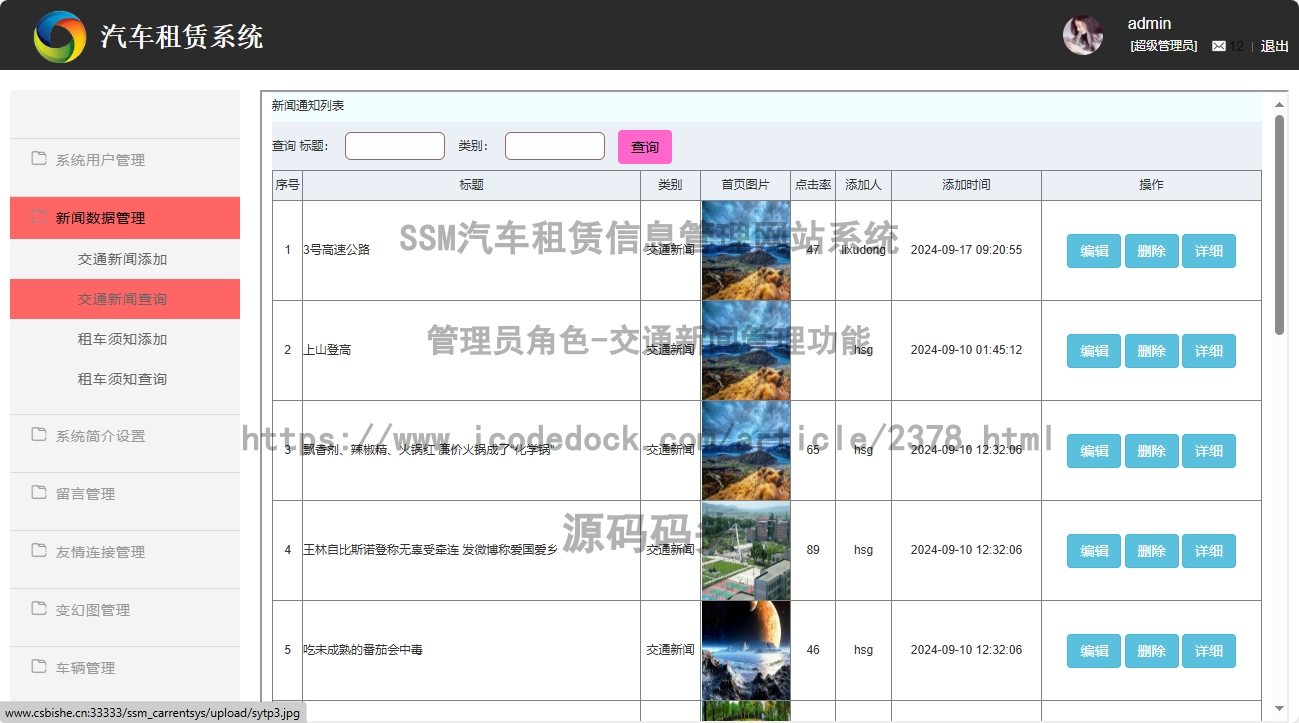View details of the 王林 news row

coord(1209,551)
